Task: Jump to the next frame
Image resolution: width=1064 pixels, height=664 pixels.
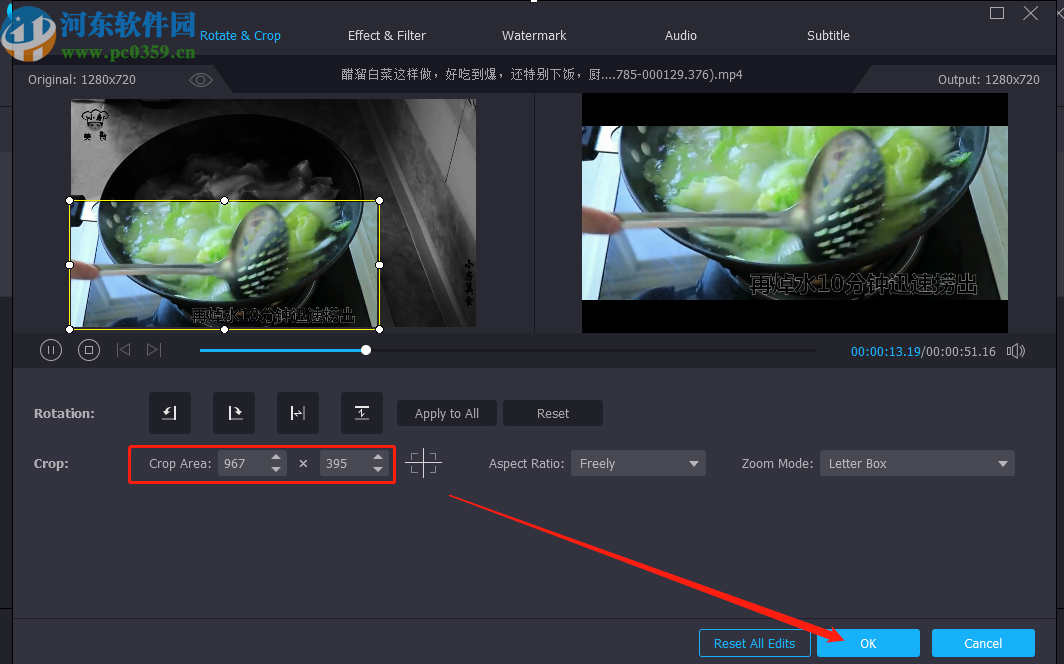Action: pyautogui.click(x=153, y=350)
